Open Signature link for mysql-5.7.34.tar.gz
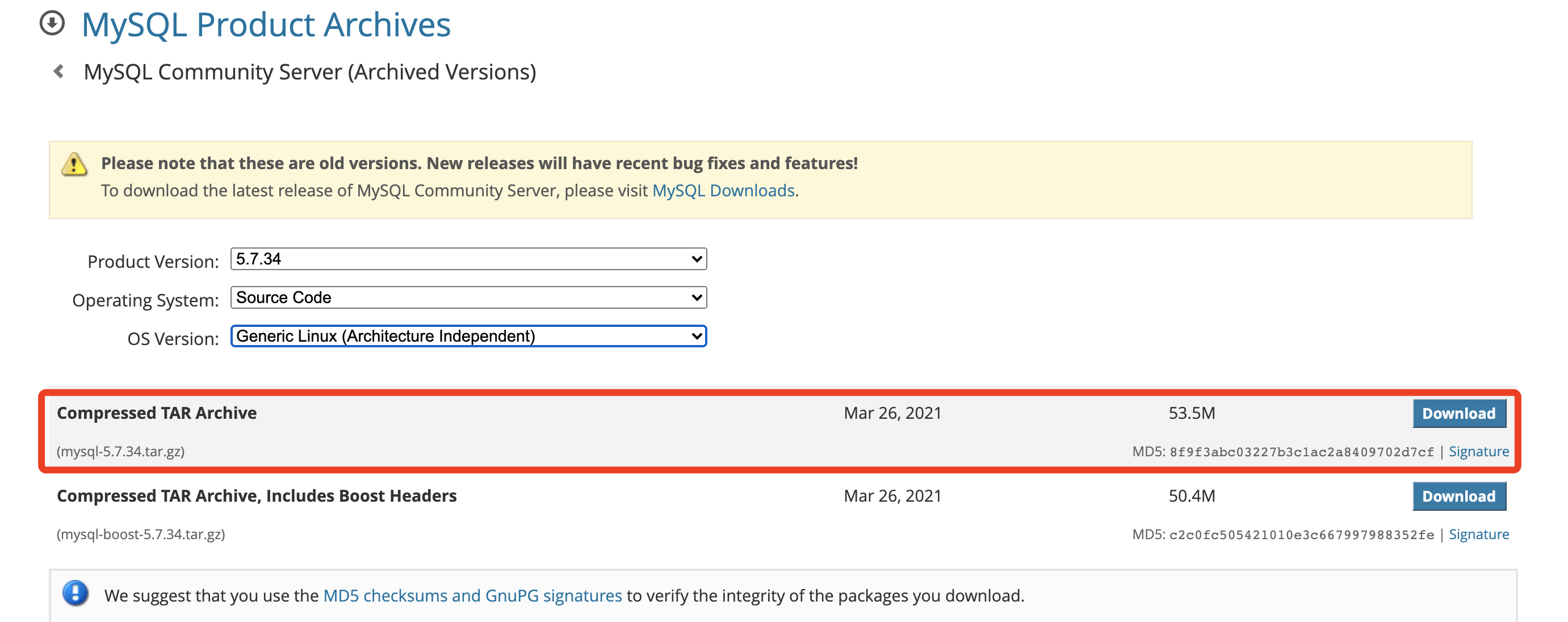The width and height of the screenshot is (1568, 622). click(1478, 452)
